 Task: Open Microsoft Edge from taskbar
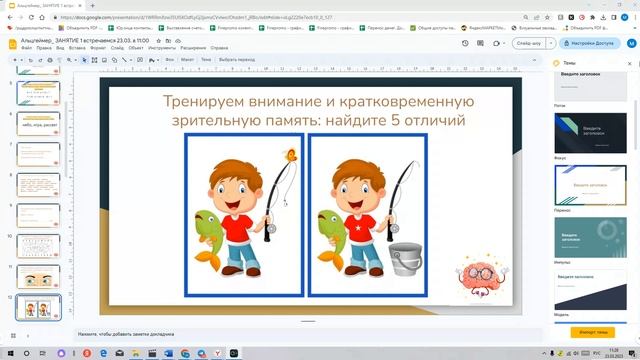pyautogui.click(x=103, y=353)
